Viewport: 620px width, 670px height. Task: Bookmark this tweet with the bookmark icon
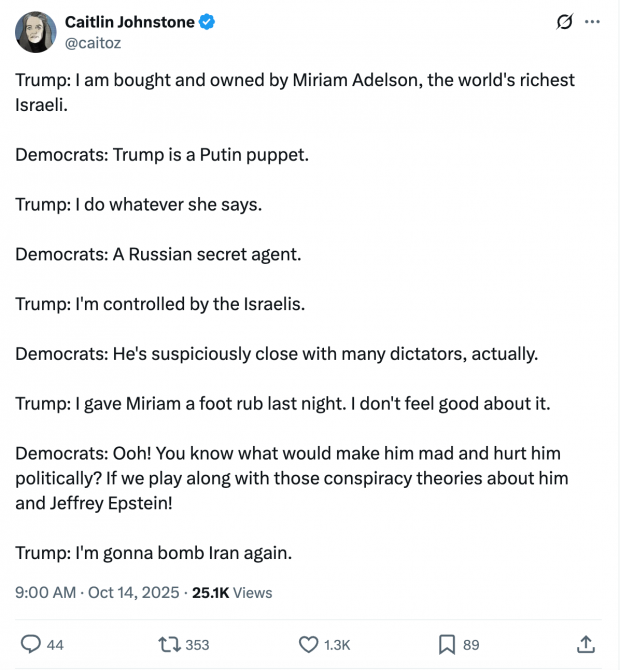(x=447, y=644)
